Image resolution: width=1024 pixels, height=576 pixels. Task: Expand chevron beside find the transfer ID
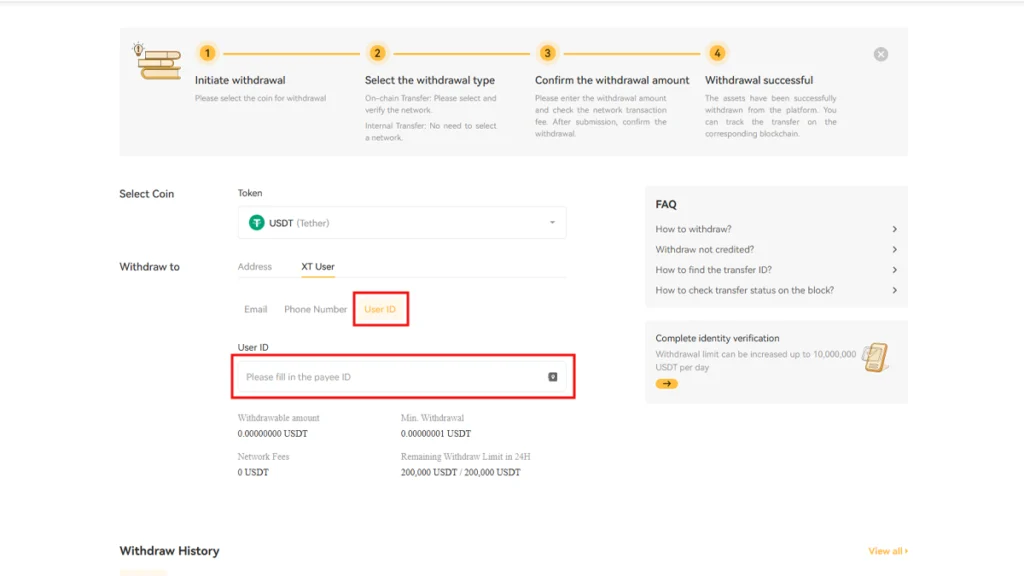coord(894,270)
